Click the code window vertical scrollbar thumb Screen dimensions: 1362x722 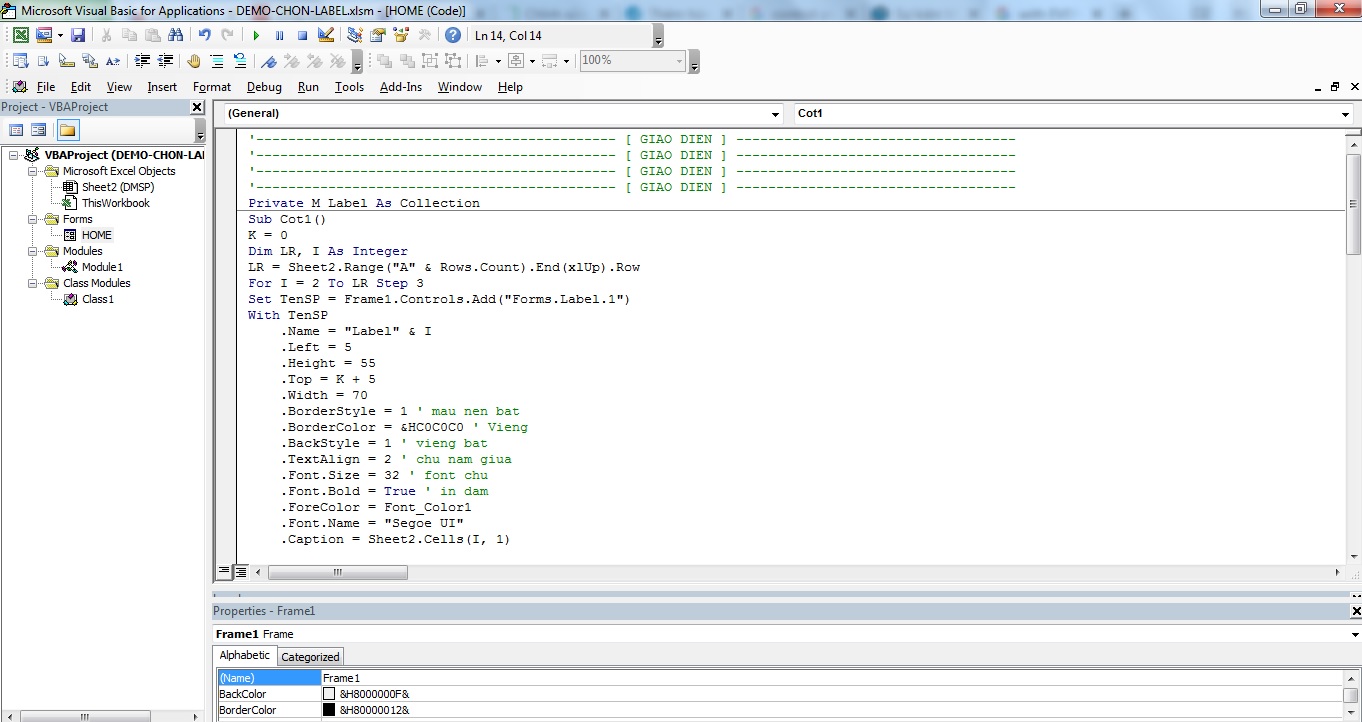[1354, 204]
